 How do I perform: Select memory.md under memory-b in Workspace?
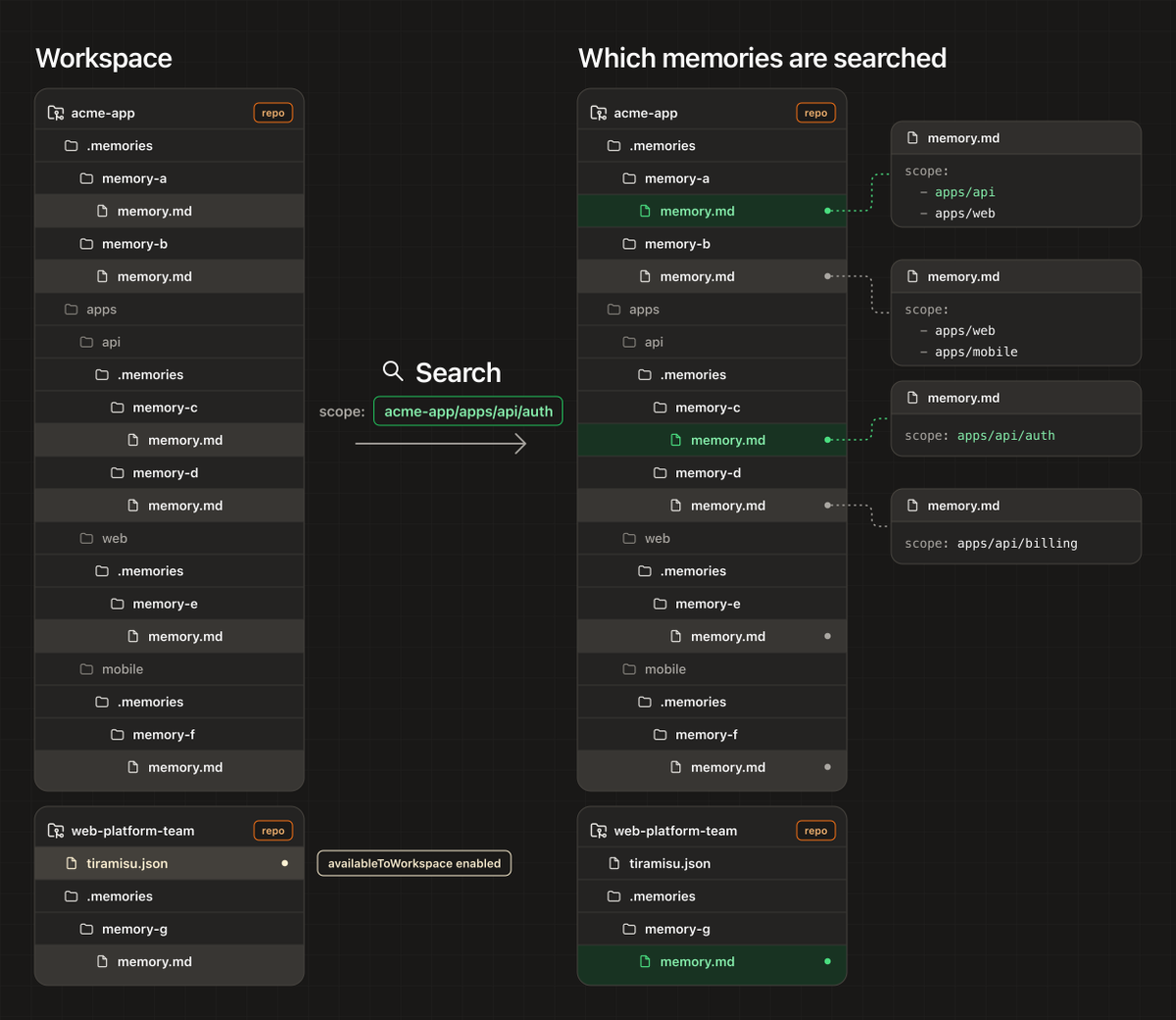coord(170,276)
